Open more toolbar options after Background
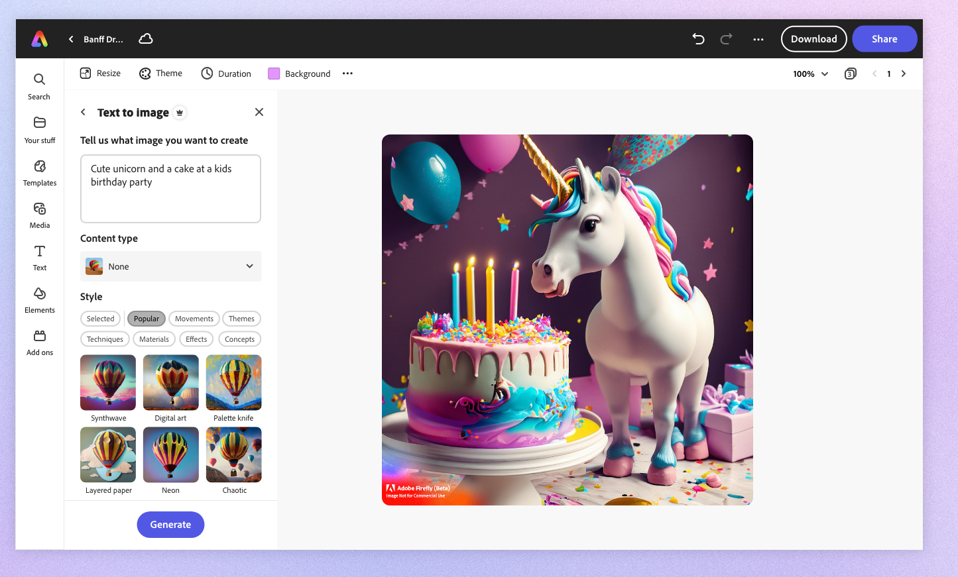 tap(348, 73)
